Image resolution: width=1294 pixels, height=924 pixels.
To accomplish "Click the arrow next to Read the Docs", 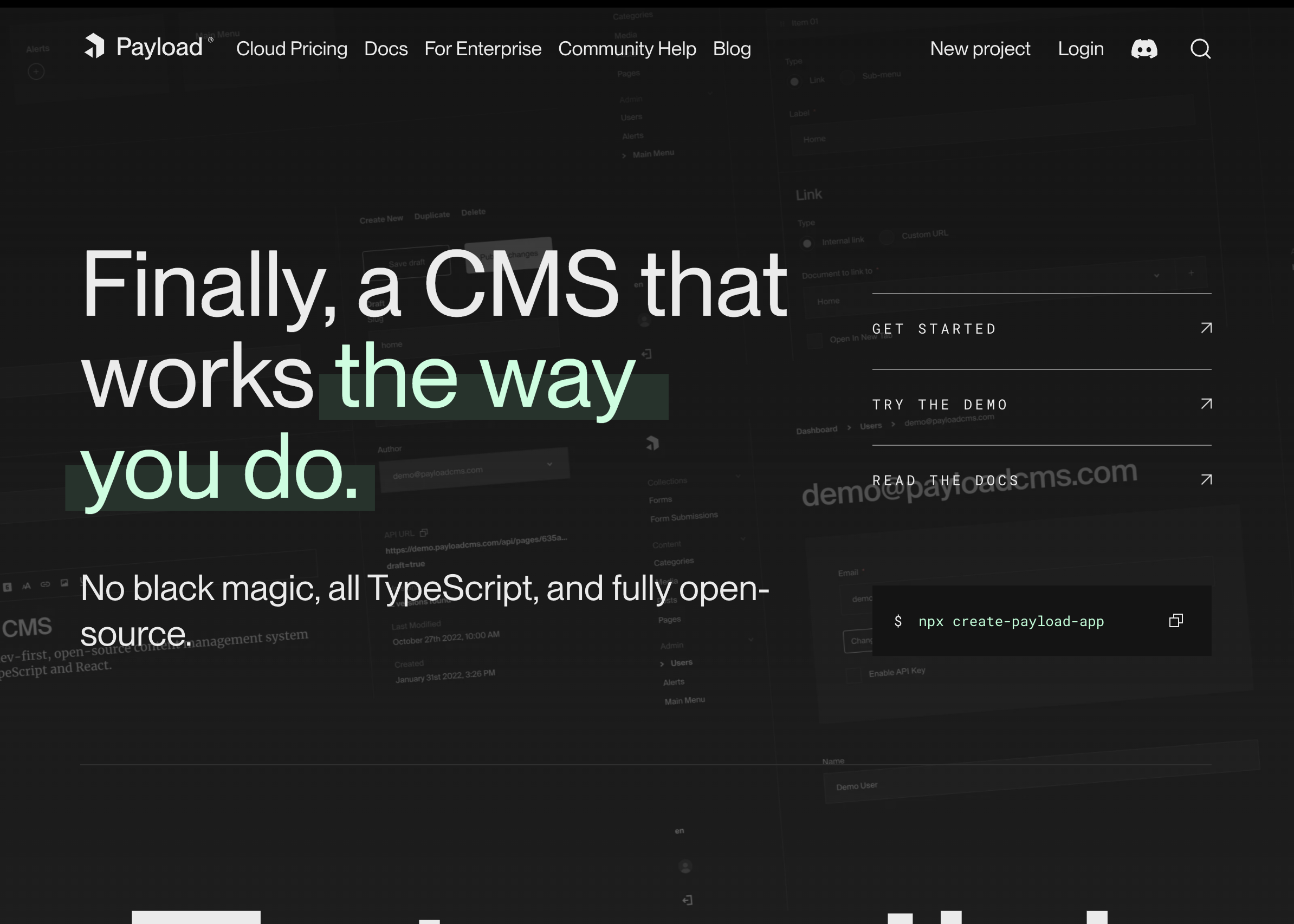I will tap(1206, 480).
